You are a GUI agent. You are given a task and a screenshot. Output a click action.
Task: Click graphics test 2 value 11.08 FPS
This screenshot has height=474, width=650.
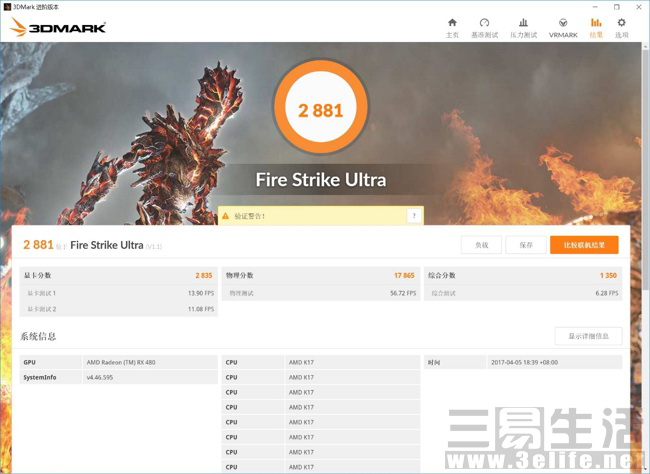[201, 309]
